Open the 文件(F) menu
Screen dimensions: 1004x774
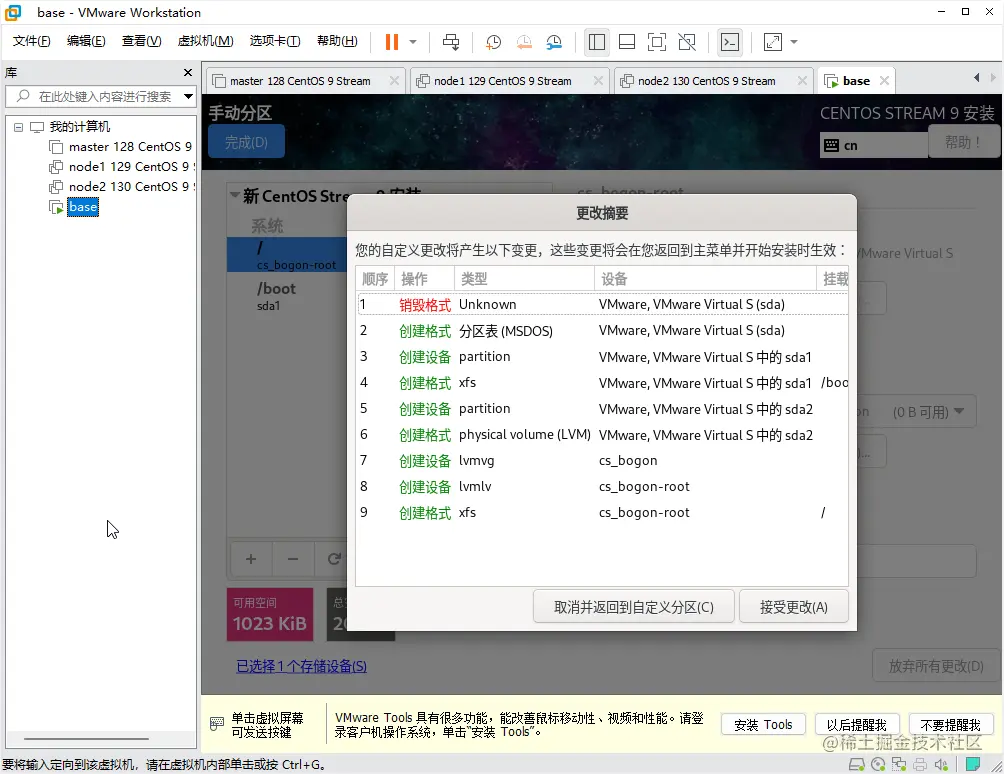[x=31, y=41]
